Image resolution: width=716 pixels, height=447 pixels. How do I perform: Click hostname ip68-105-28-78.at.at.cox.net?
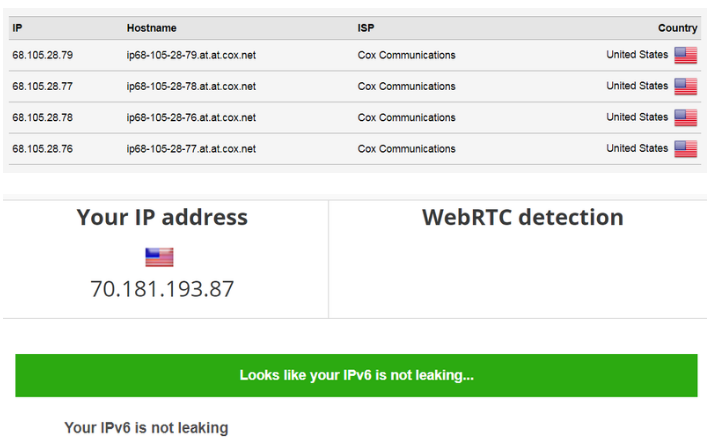tap(191, 86)
